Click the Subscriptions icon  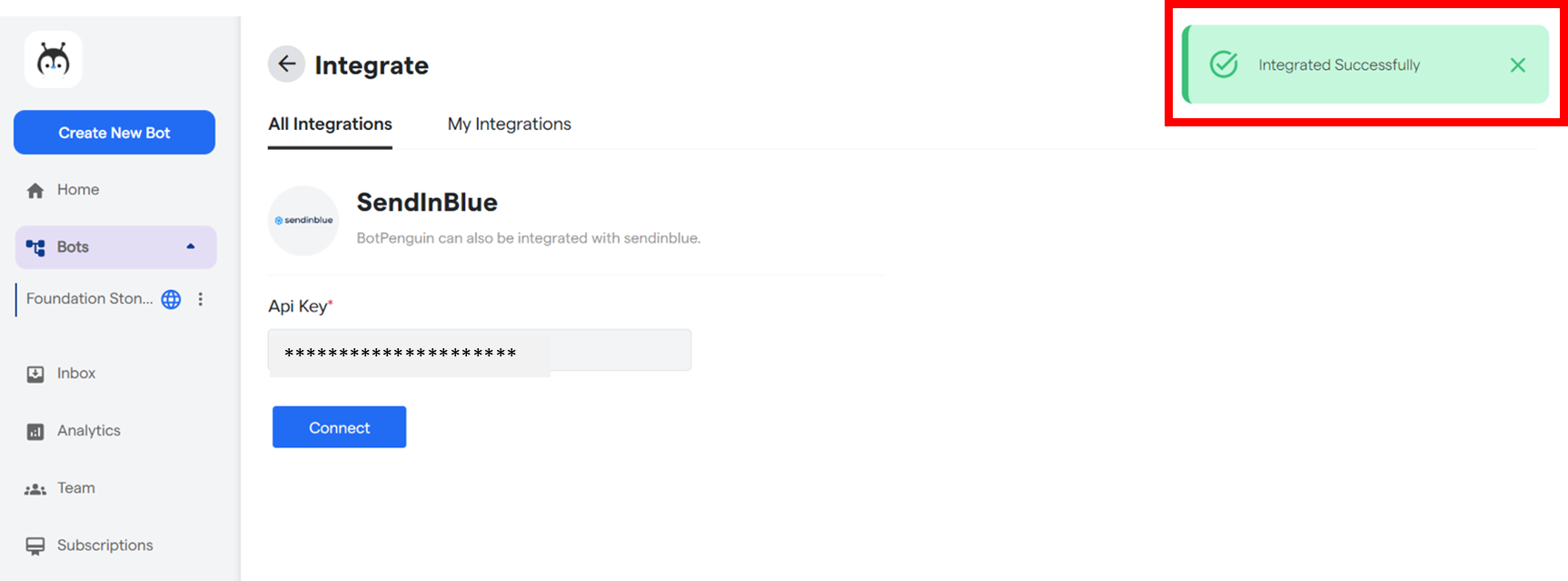(35, 546)
